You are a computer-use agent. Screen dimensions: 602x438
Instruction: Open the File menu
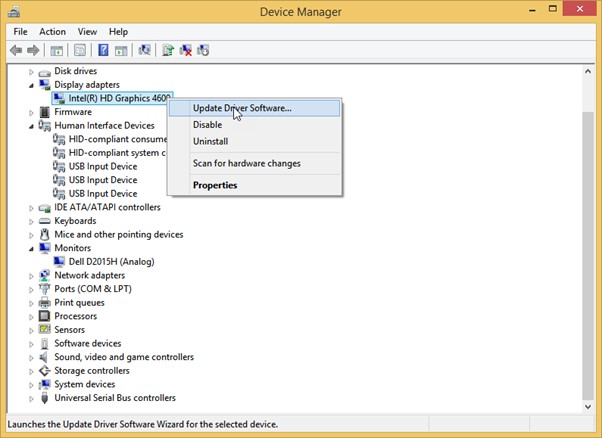(x=20, y=32)
